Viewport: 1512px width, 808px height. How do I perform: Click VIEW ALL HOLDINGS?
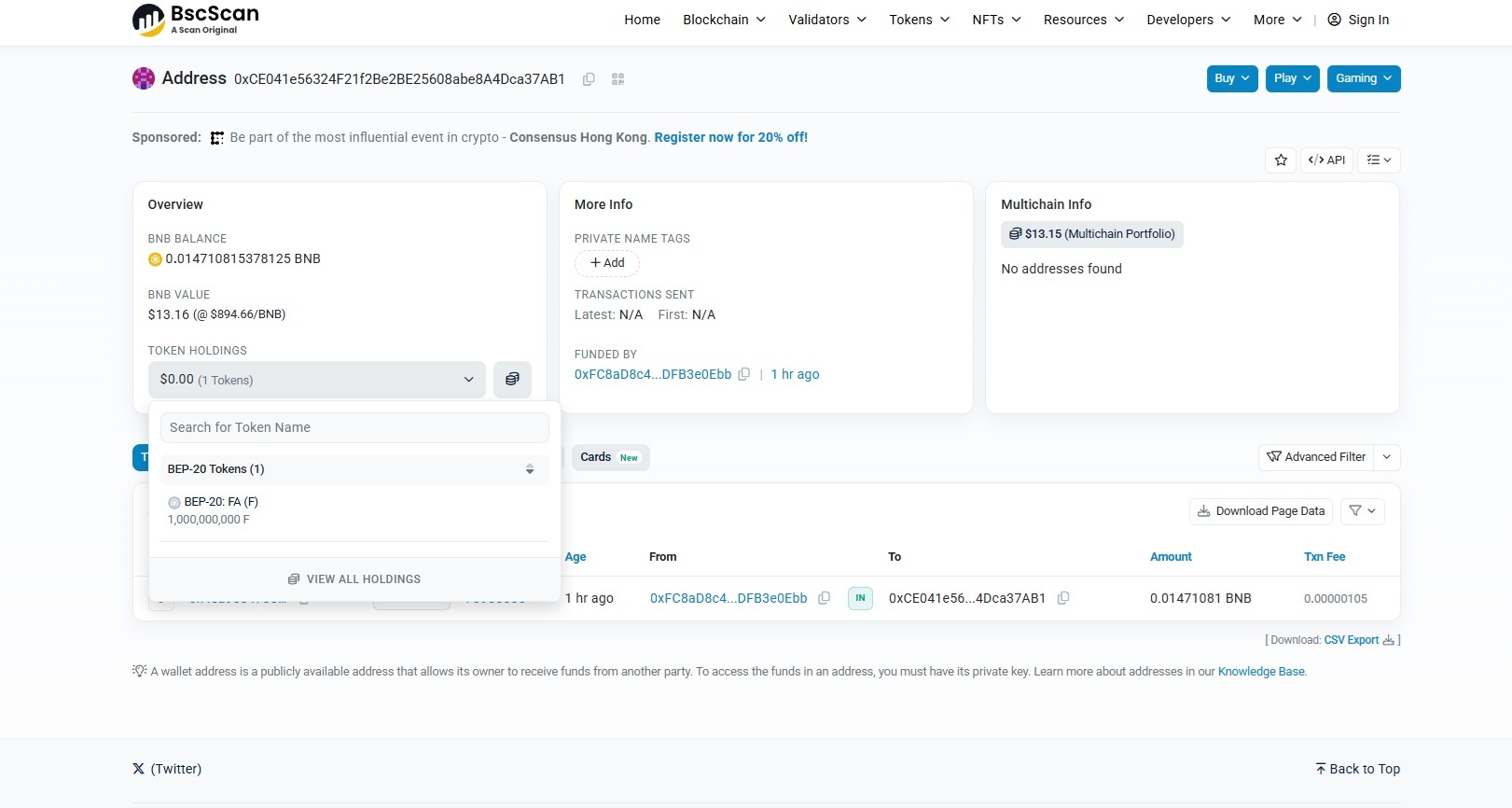(x=354, y=579)
